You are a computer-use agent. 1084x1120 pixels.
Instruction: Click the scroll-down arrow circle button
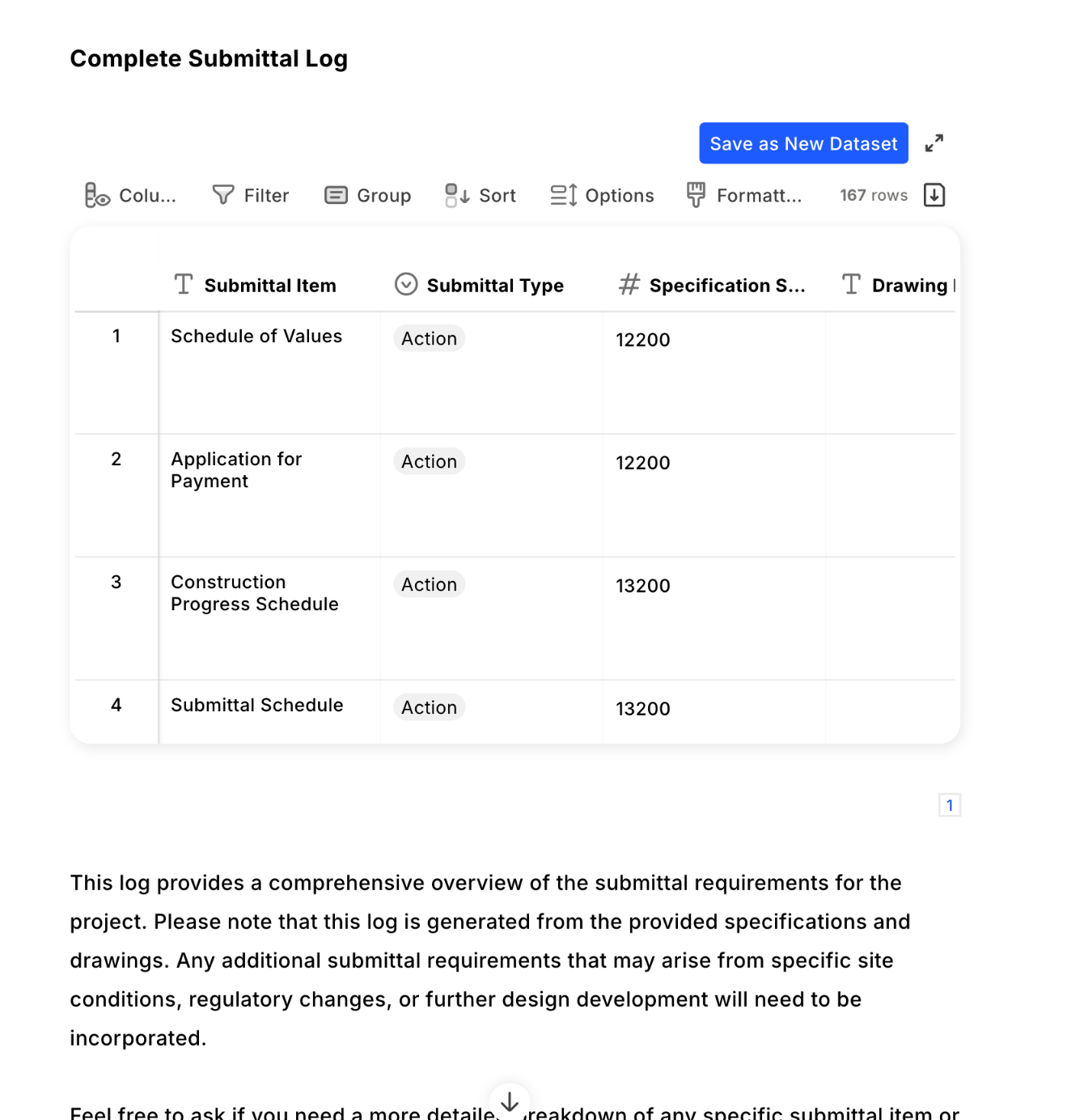(x=510, y=1102)
